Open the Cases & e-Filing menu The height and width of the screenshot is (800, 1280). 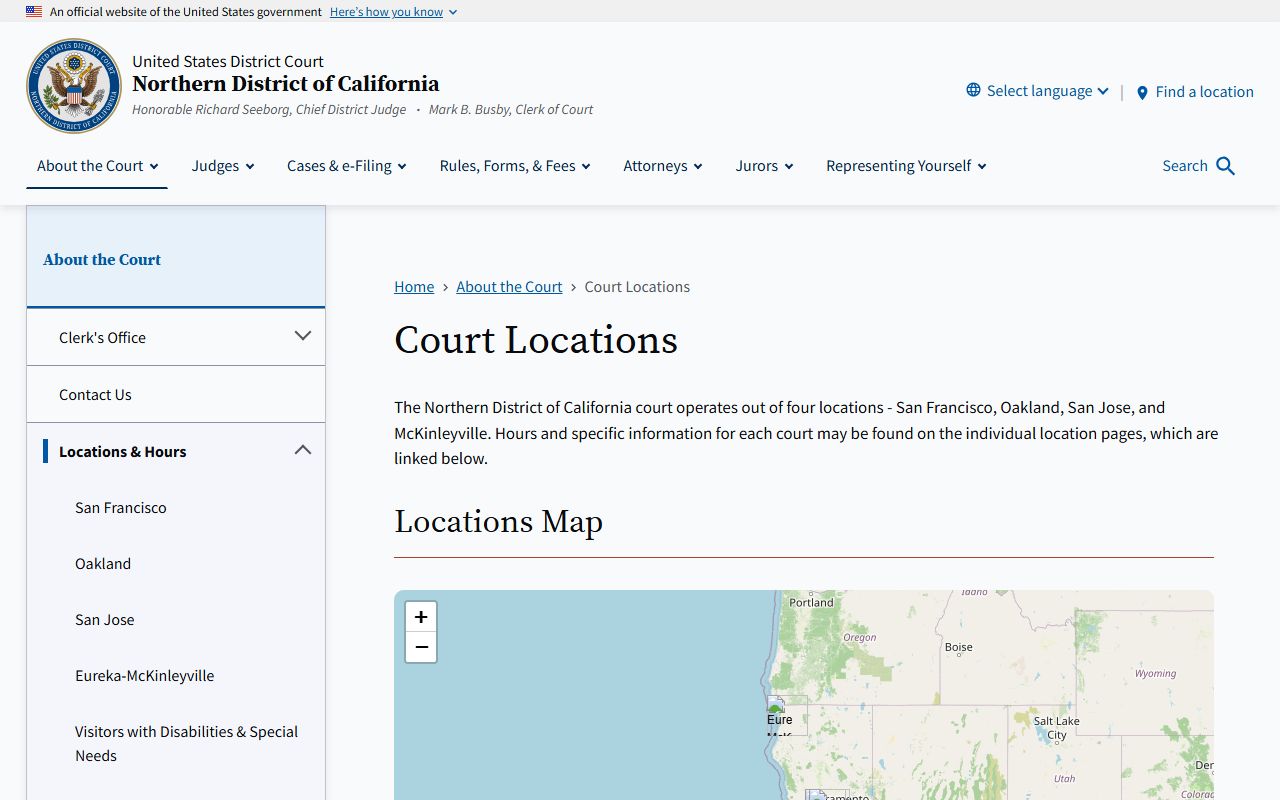[x=347, y=166]
